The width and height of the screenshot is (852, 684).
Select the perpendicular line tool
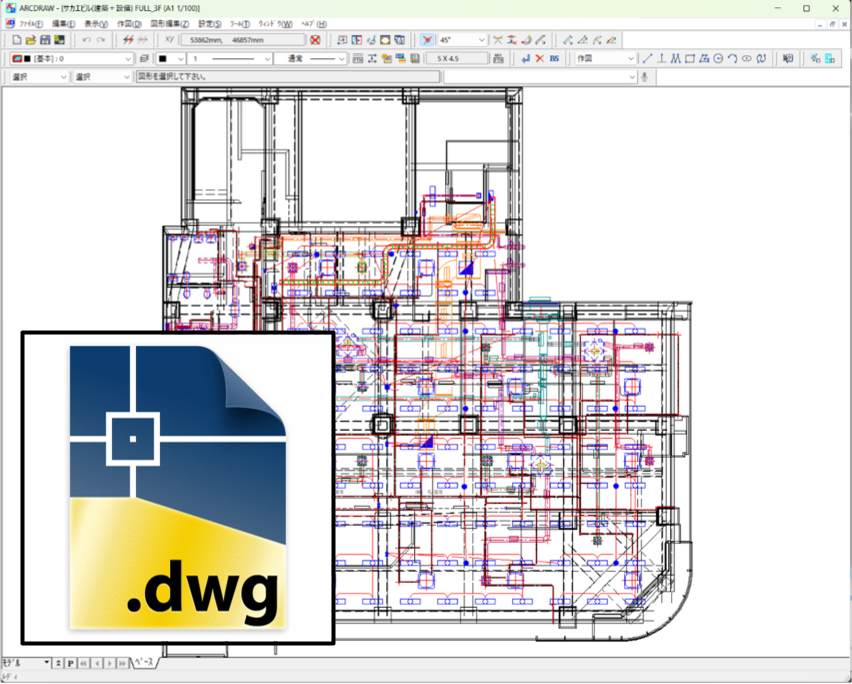[x=661, y=59]
